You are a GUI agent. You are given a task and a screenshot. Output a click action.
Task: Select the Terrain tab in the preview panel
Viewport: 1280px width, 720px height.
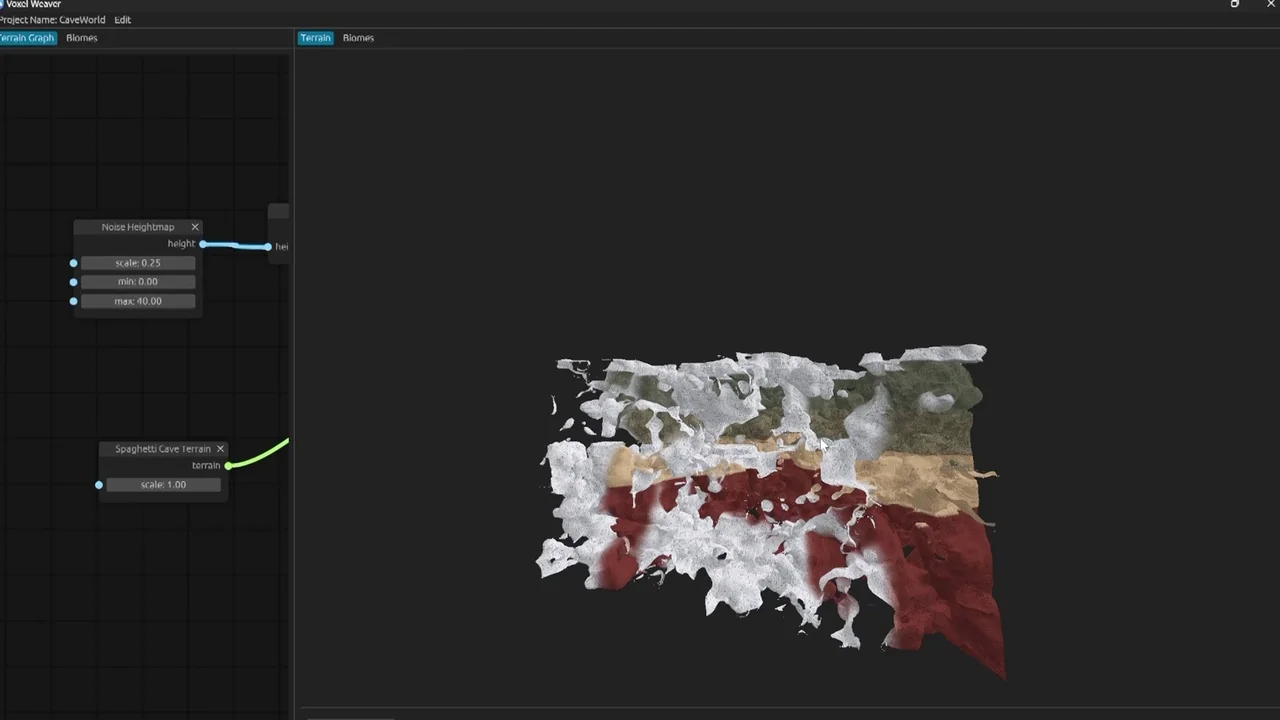coord(315,38)
